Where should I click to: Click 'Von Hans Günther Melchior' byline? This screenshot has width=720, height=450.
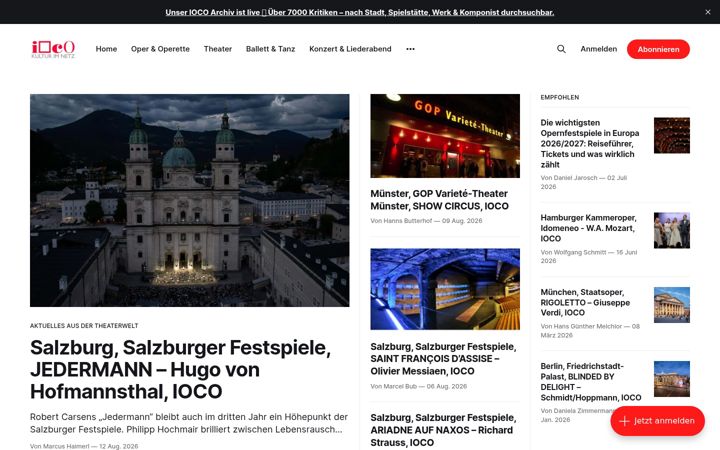(590, 331)
